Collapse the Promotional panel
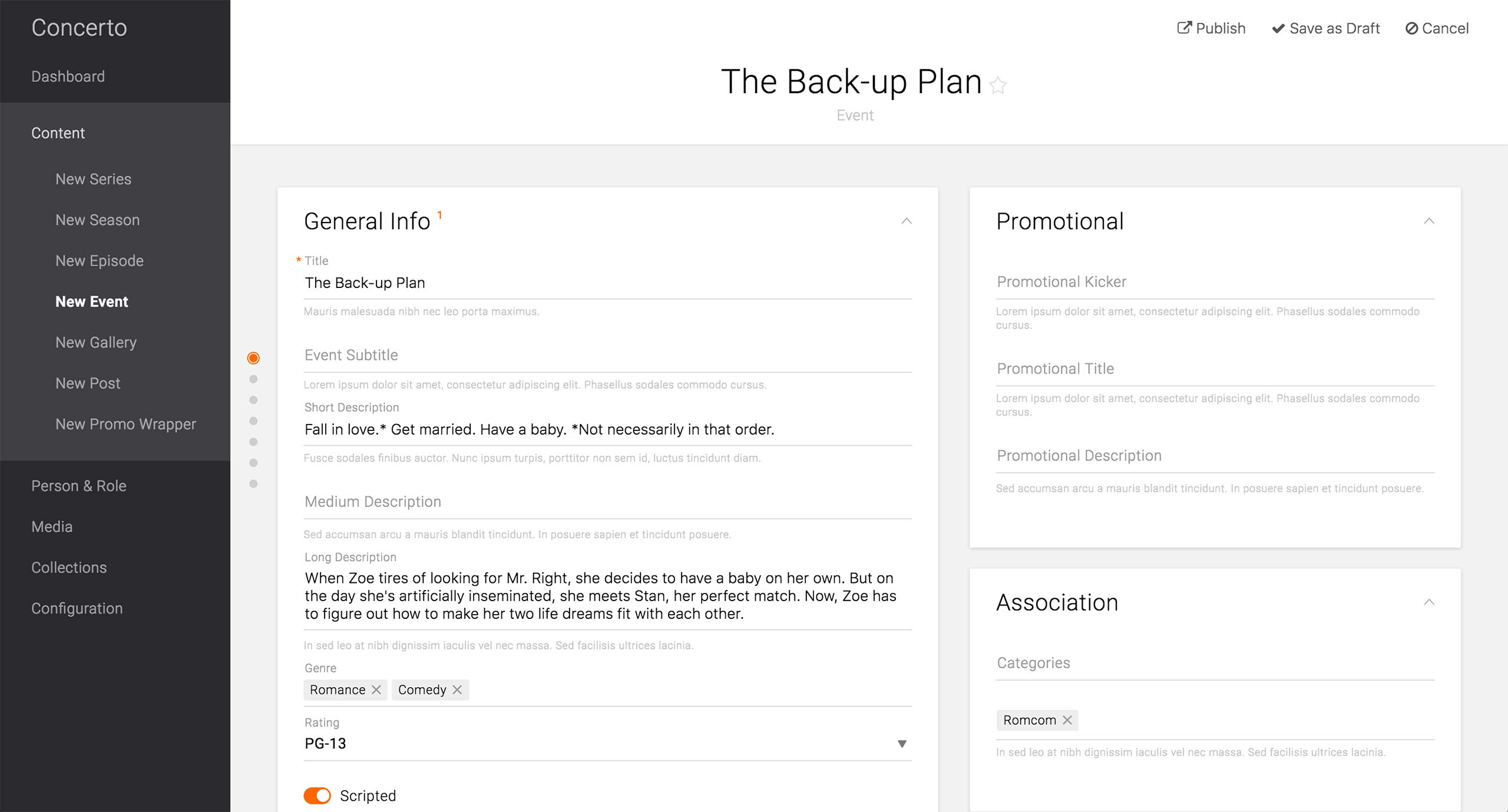This screenshot has height=812, width=1508. (x=1428, y=221)
